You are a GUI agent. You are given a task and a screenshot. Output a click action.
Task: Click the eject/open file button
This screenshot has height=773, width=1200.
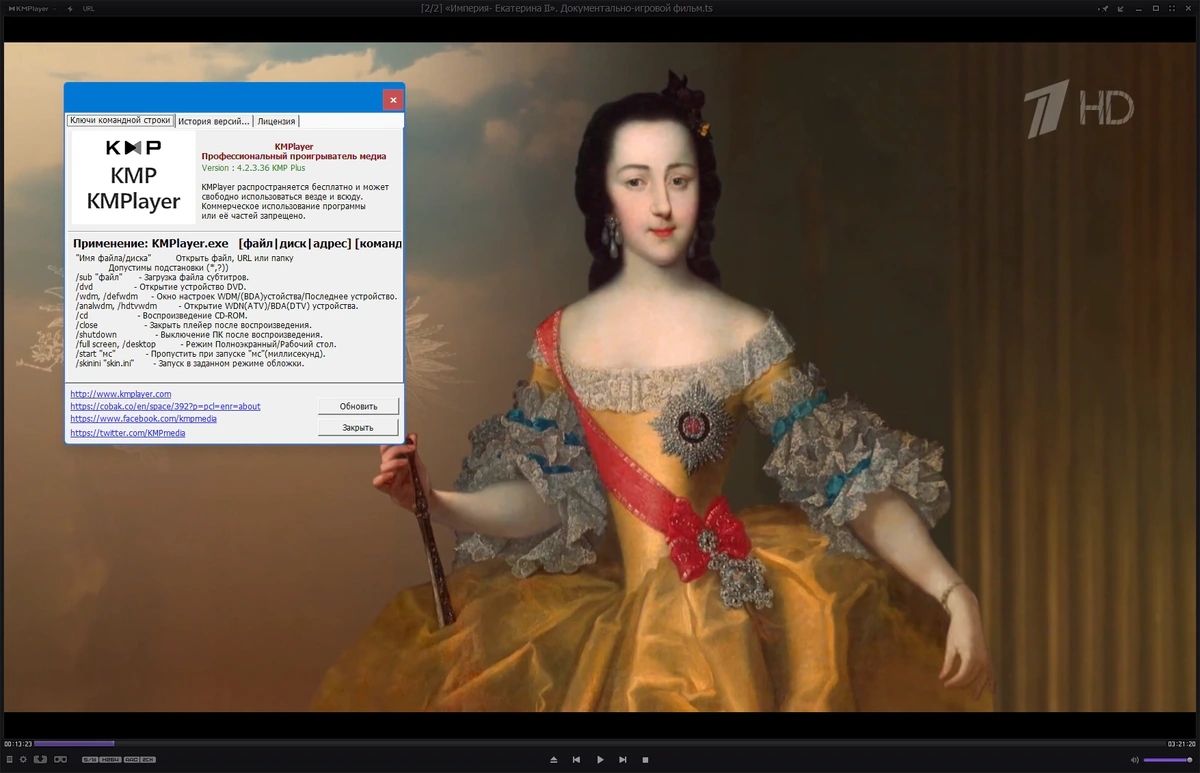point(554,760)
